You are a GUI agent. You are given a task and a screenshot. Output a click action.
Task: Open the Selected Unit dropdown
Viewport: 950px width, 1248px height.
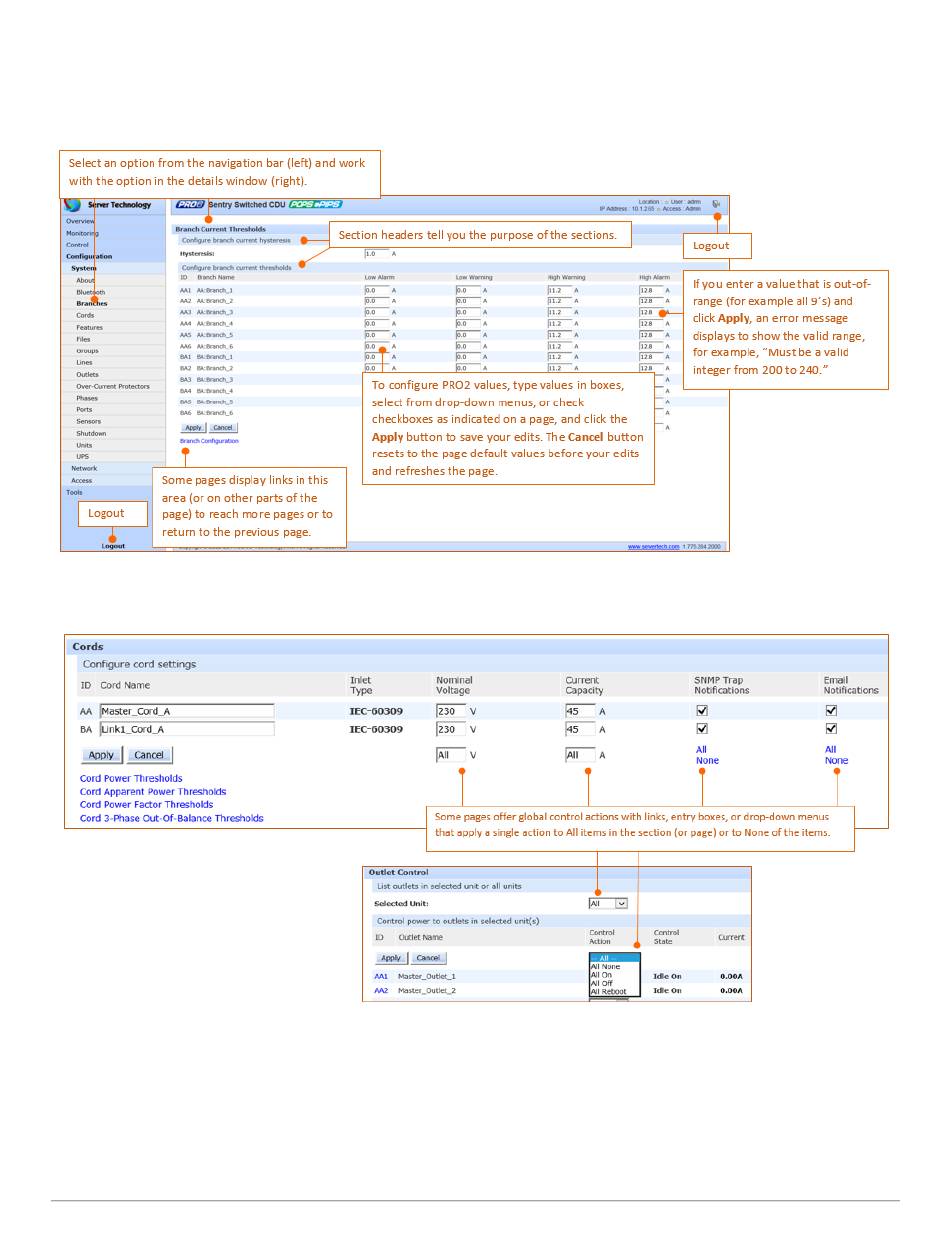(608, 903)
